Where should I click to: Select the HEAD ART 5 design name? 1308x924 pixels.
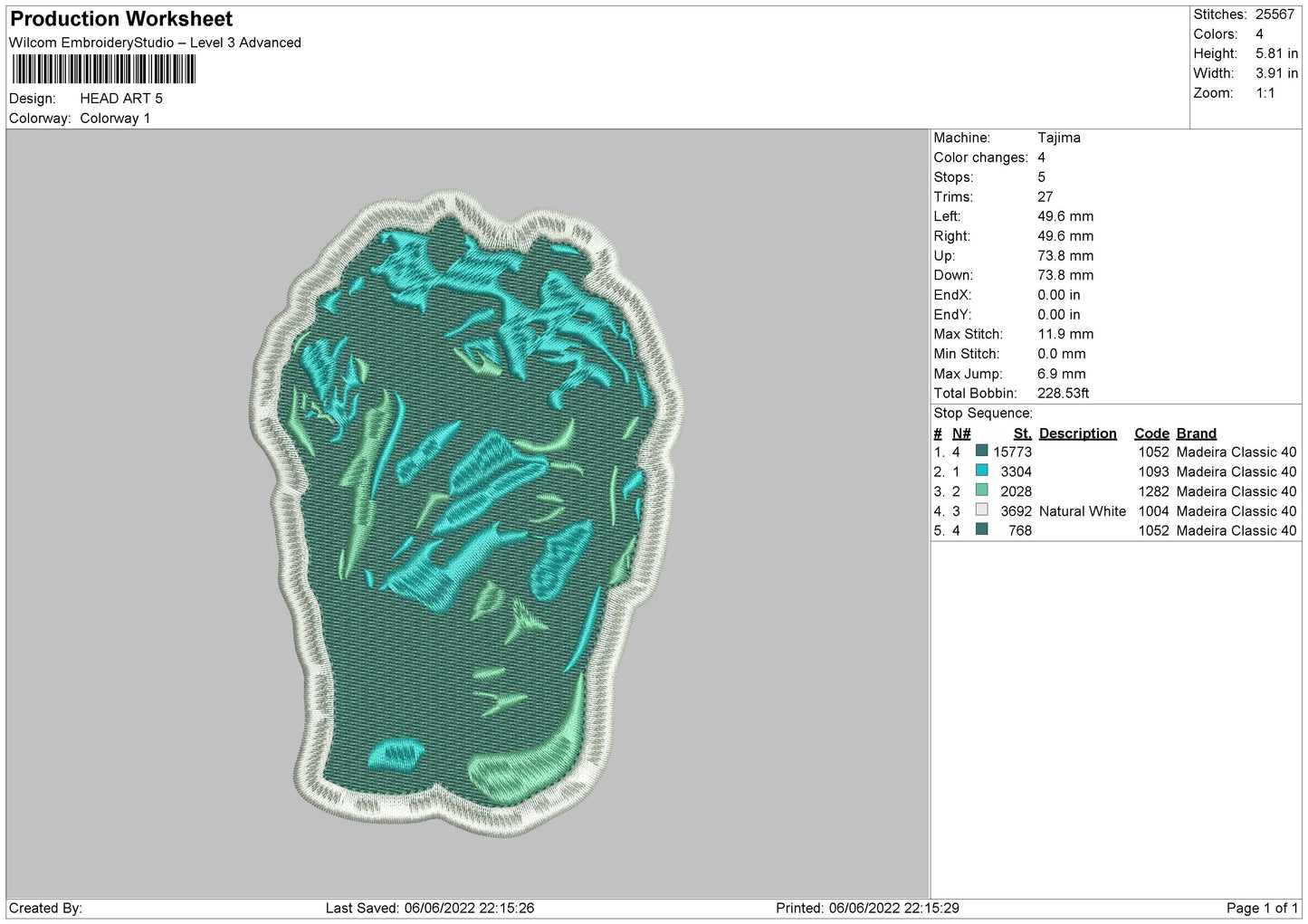point(121,99)
